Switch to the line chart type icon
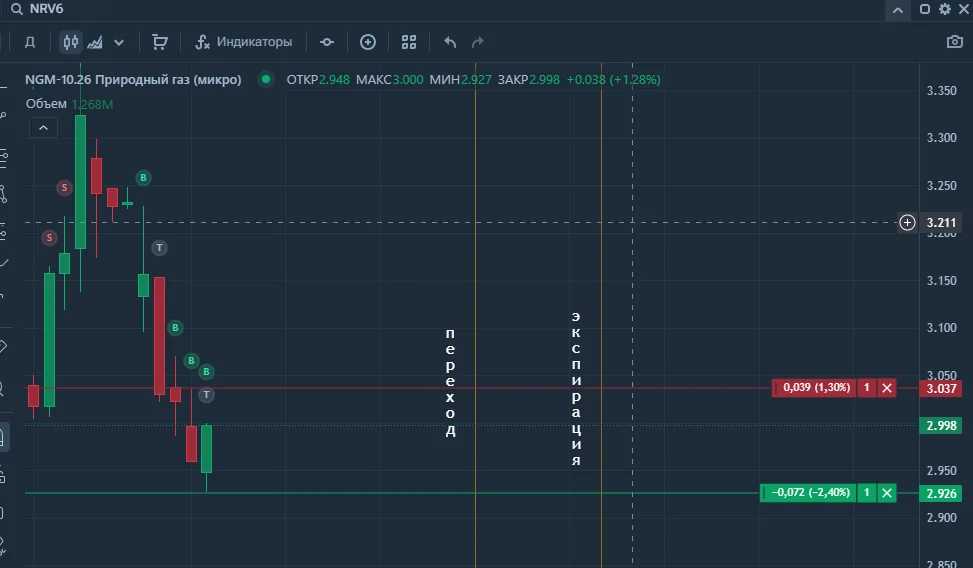Image resolution: width=973 pixels, height=568 pixels. 95,42
